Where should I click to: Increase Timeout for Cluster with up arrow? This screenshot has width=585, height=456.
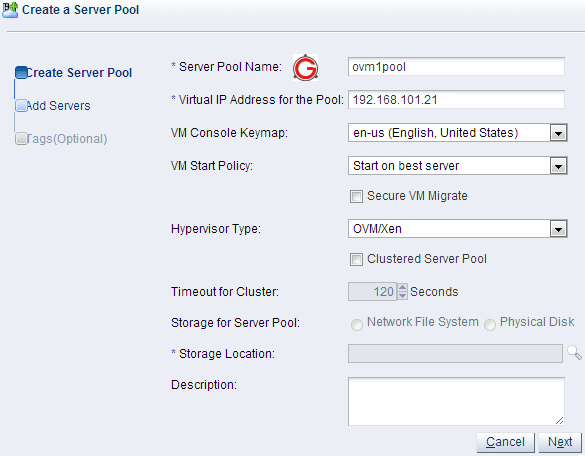[x=402, y=288]
